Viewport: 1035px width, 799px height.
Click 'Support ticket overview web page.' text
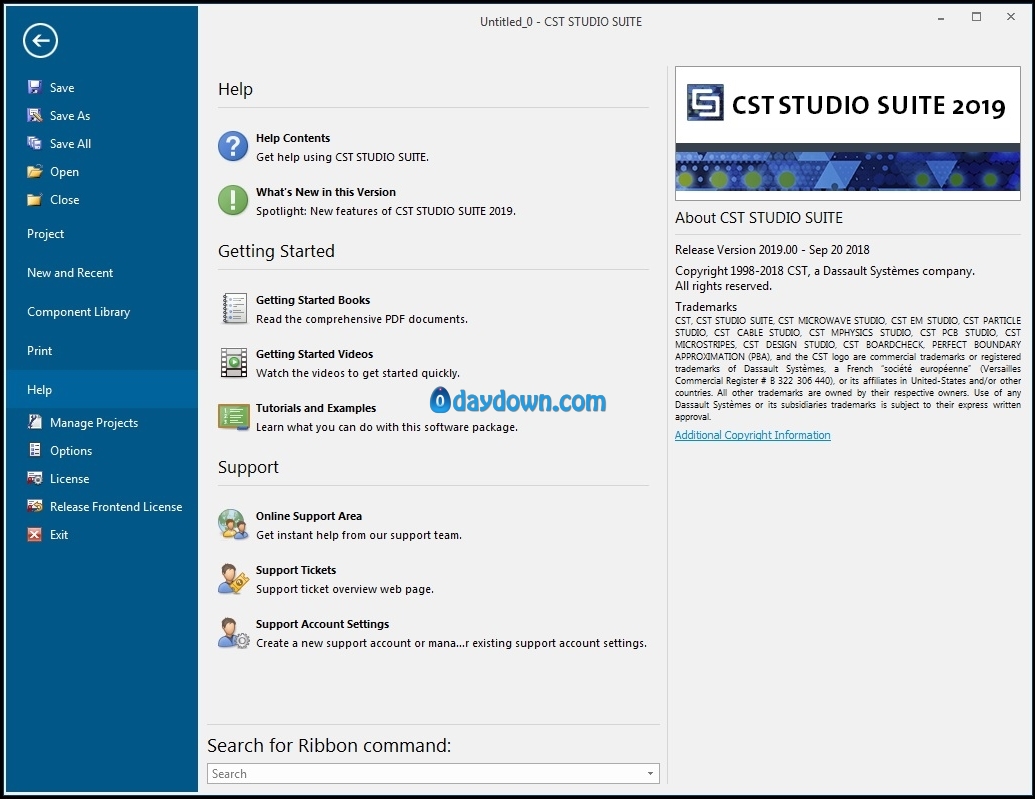coord(345,589)
